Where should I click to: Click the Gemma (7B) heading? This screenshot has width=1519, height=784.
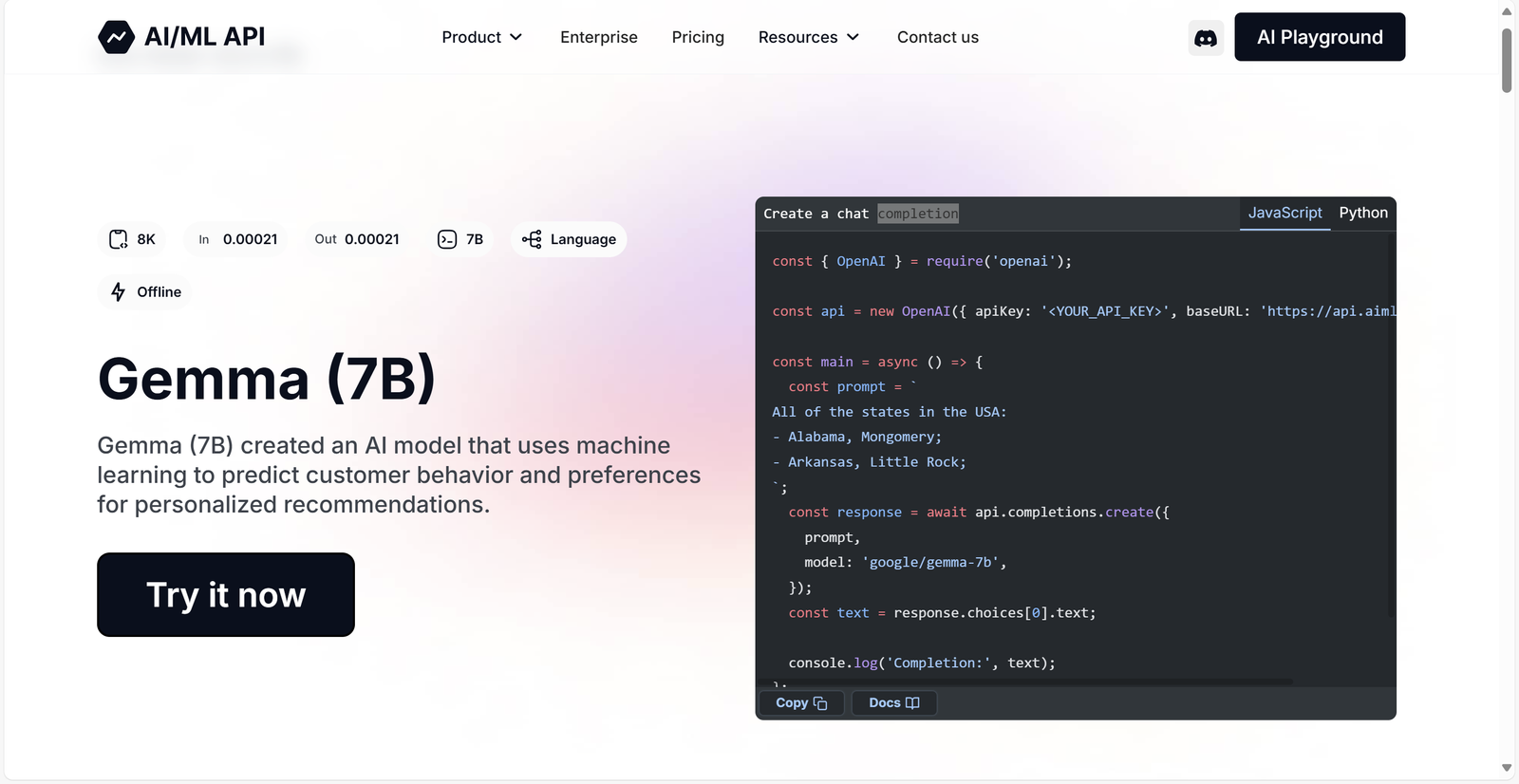267,379
